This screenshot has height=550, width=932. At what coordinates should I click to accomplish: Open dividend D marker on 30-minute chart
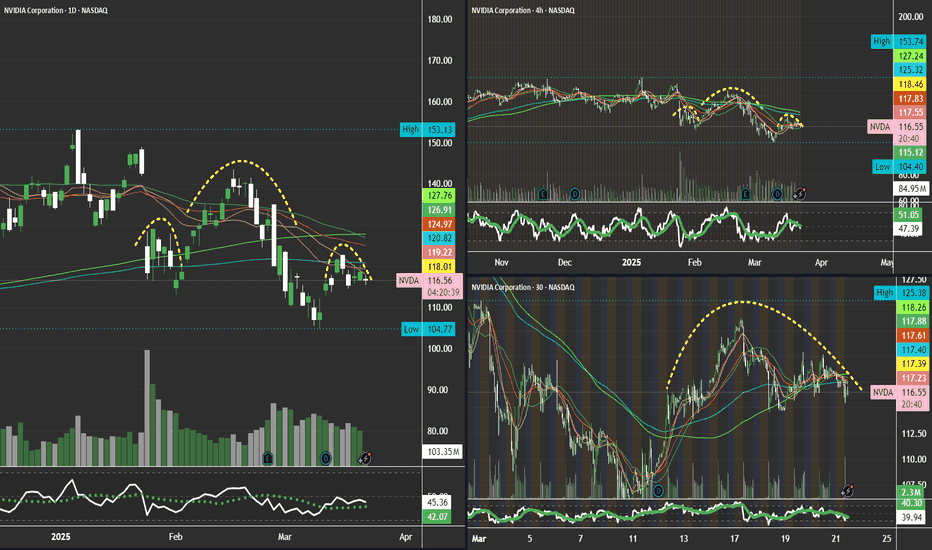(658, 491)
